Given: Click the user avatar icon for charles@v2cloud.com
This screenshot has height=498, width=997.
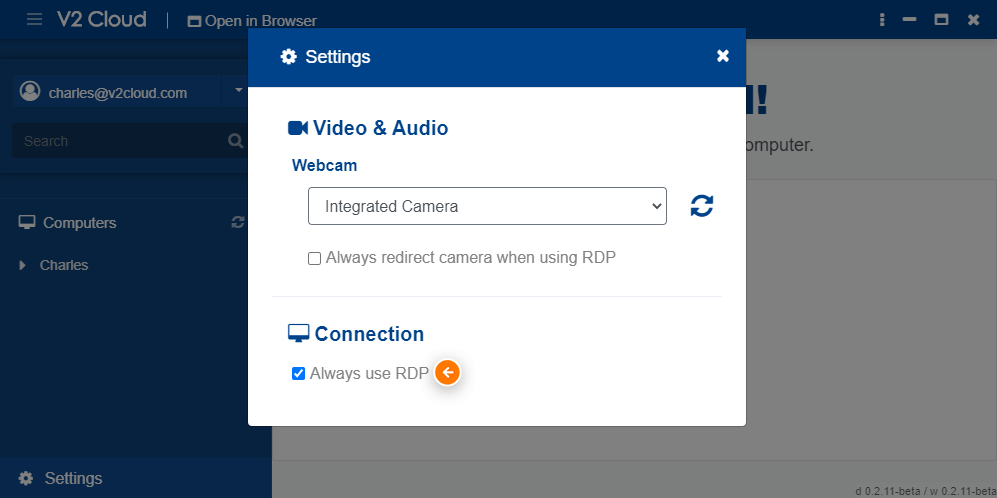Looking at the screenshot, I should click(30, 92).
